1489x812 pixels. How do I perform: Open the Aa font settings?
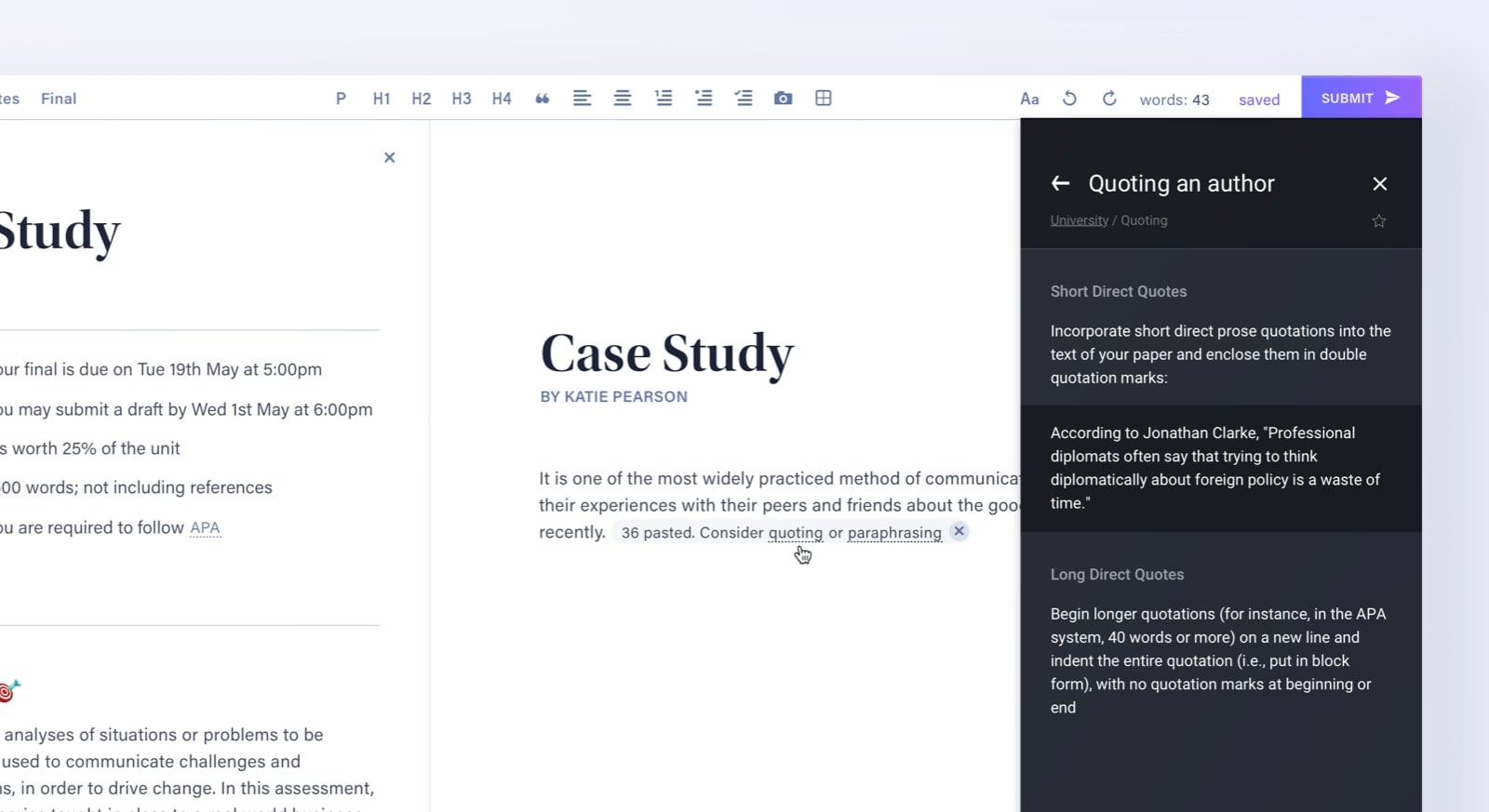click(1029, 99)
